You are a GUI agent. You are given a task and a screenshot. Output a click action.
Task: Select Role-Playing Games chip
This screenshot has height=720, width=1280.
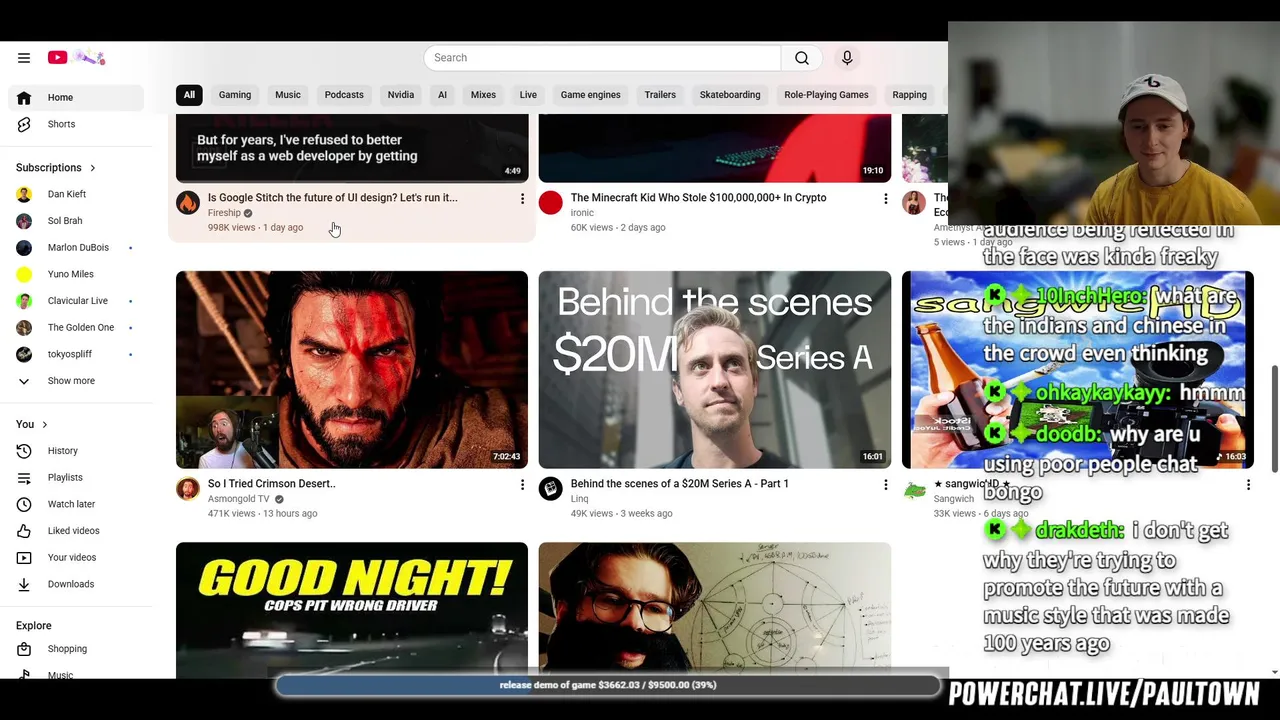[x=826, y=95]
